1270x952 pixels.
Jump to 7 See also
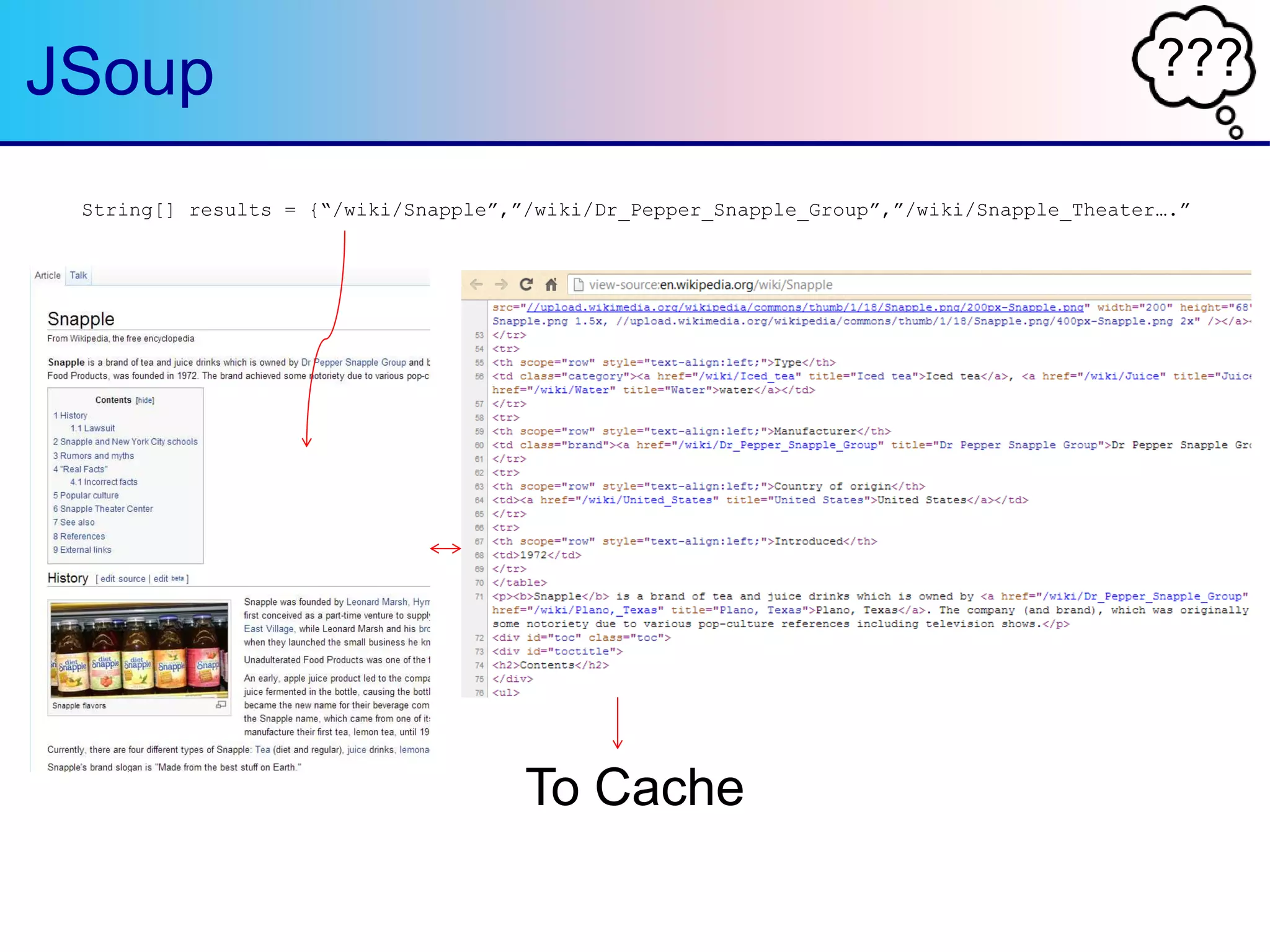coord(74,522)
